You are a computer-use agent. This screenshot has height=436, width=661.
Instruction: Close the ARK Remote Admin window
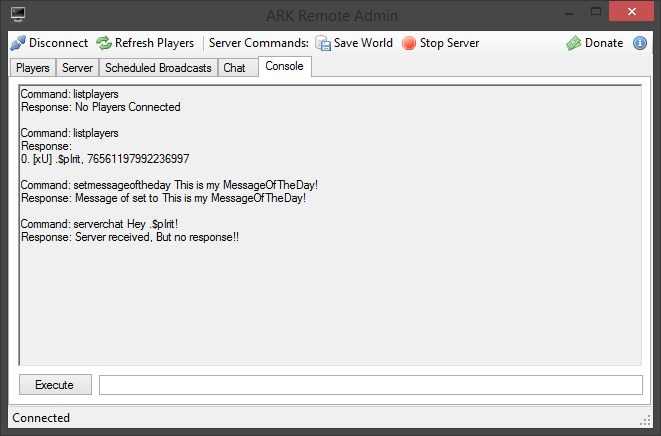(631, 11)
